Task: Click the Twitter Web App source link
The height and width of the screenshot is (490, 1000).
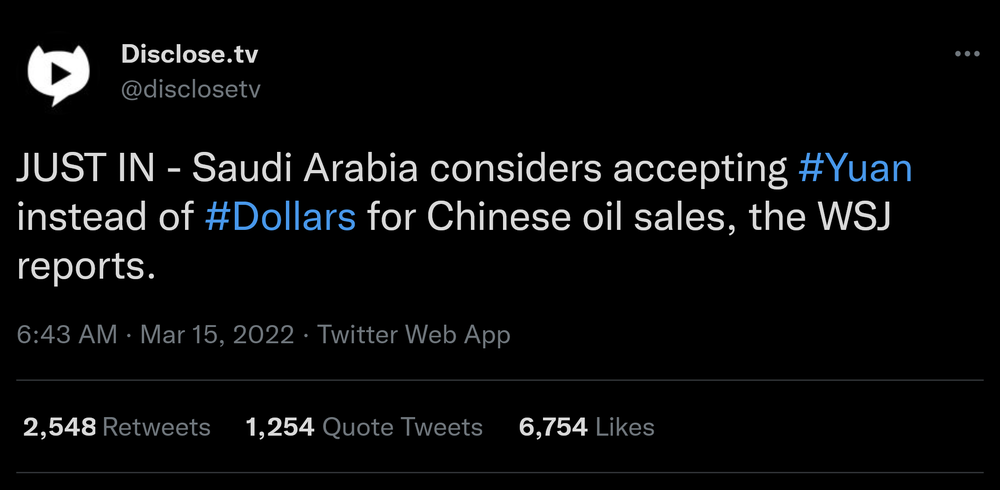Action: [x=414, y=334]
